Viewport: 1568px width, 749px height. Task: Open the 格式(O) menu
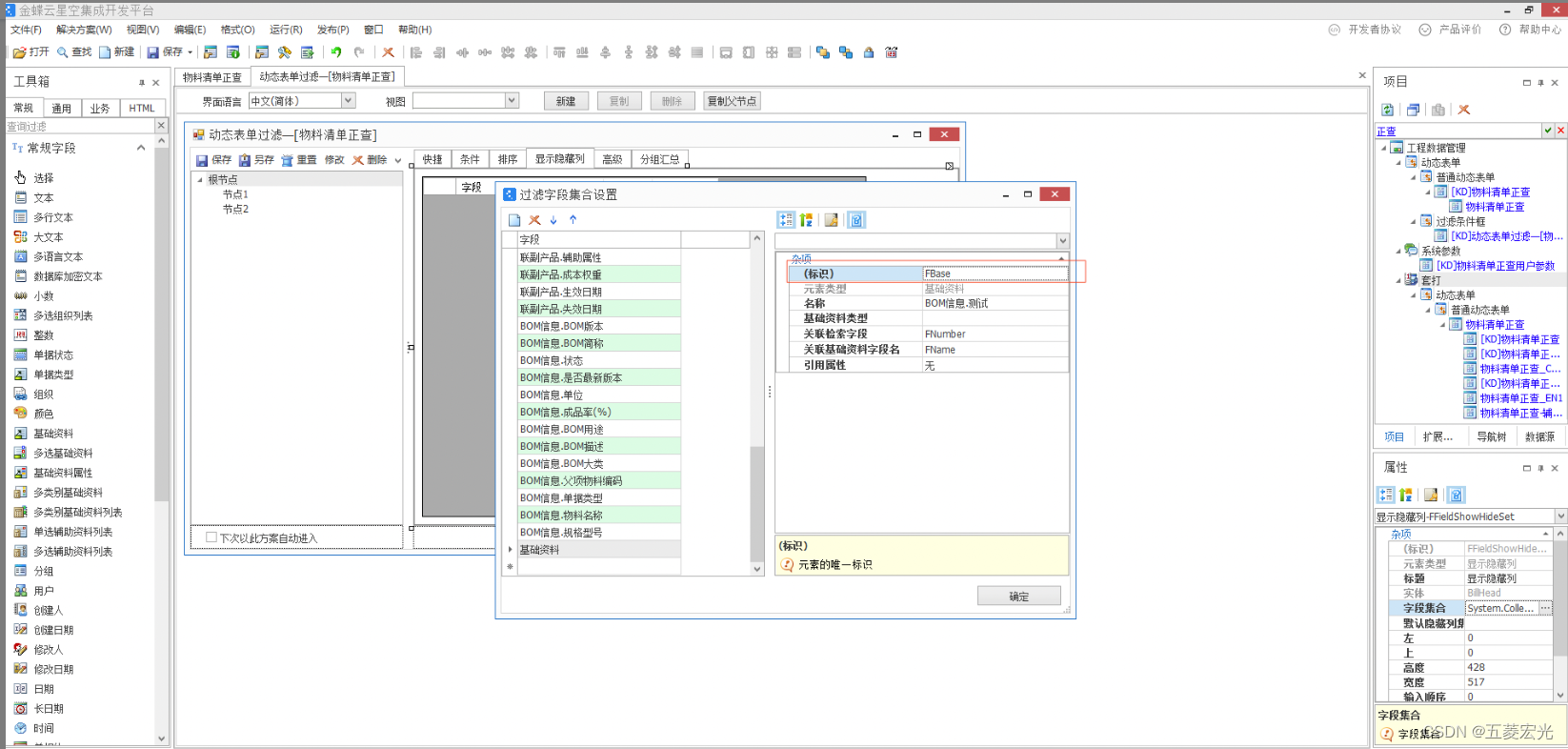pos(238,30)
